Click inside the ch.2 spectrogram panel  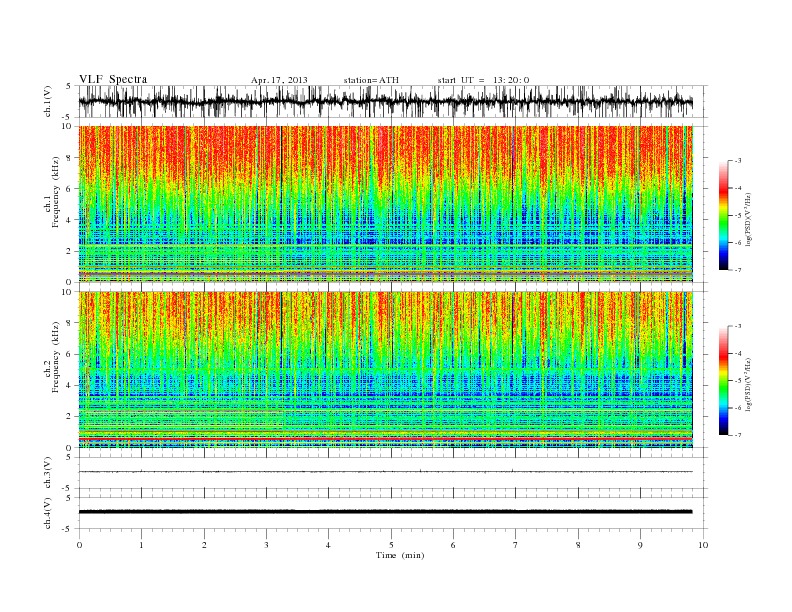tap(386, 370)
